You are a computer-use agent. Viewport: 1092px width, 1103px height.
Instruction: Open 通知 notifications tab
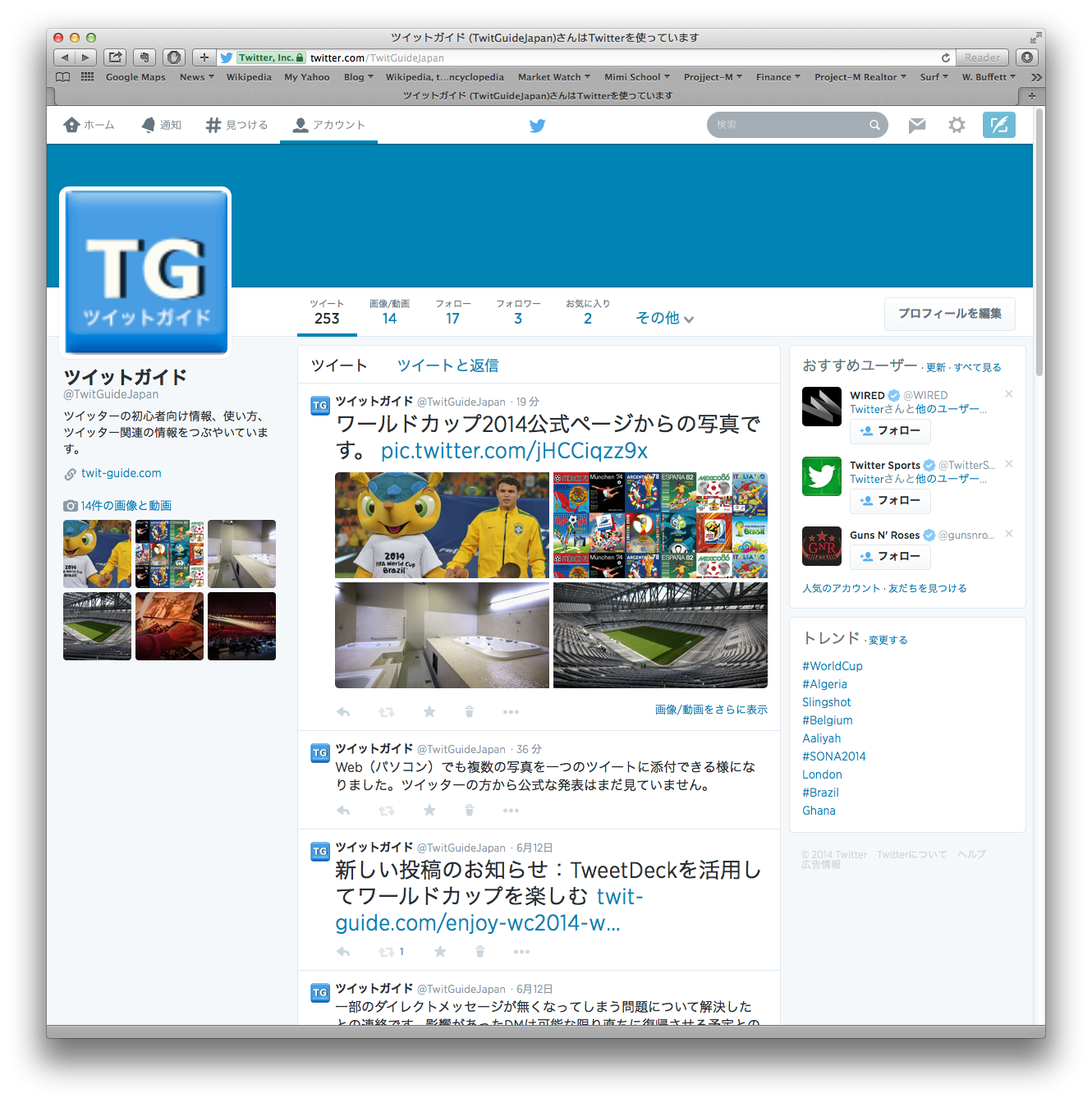tap(161, 125)
